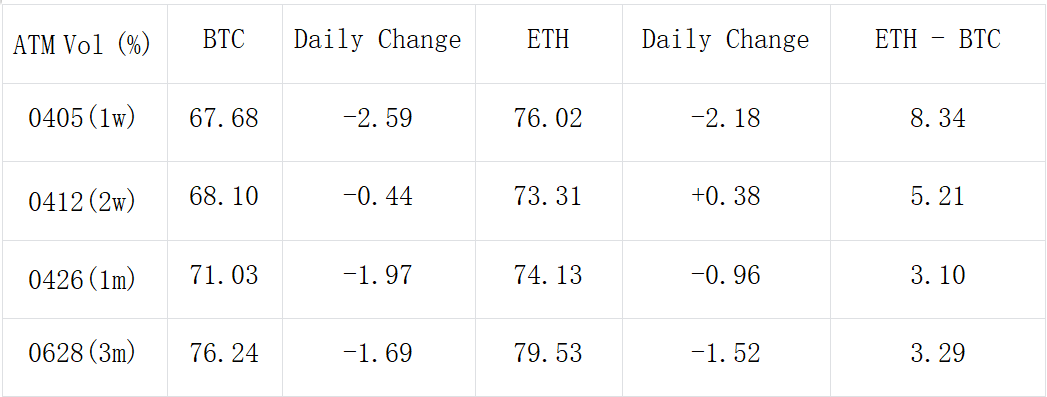
Task: Select the spread value 8.34
Action: (937, 119)
